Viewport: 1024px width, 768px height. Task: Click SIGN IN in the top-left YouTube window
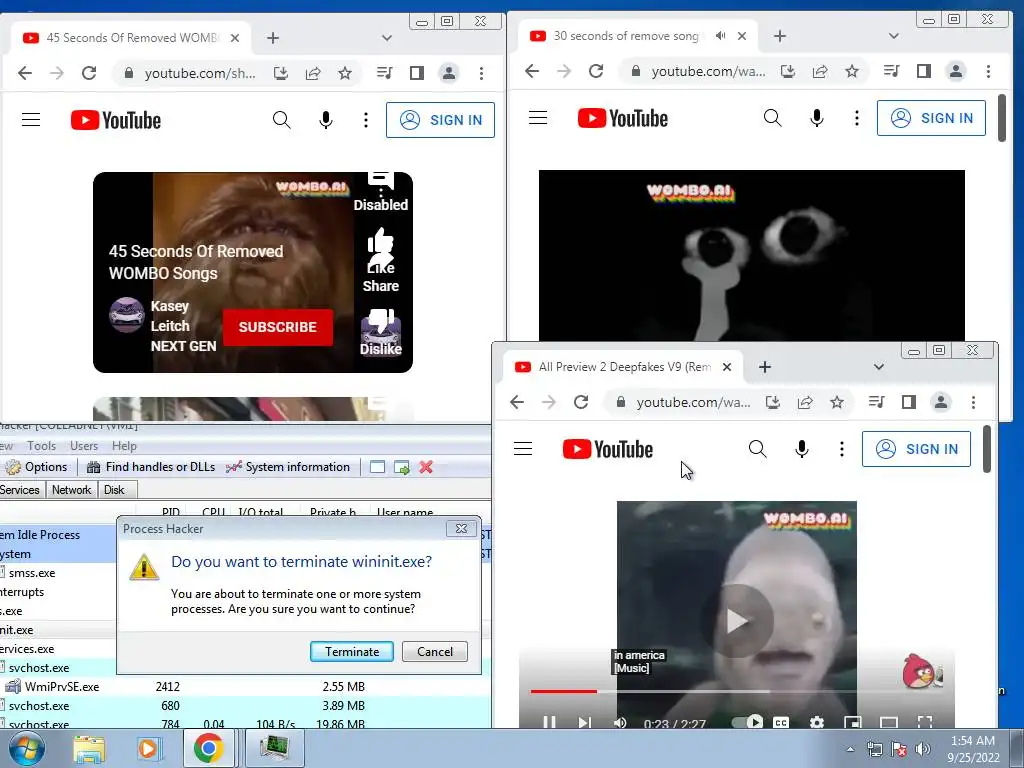coord(440,120)
